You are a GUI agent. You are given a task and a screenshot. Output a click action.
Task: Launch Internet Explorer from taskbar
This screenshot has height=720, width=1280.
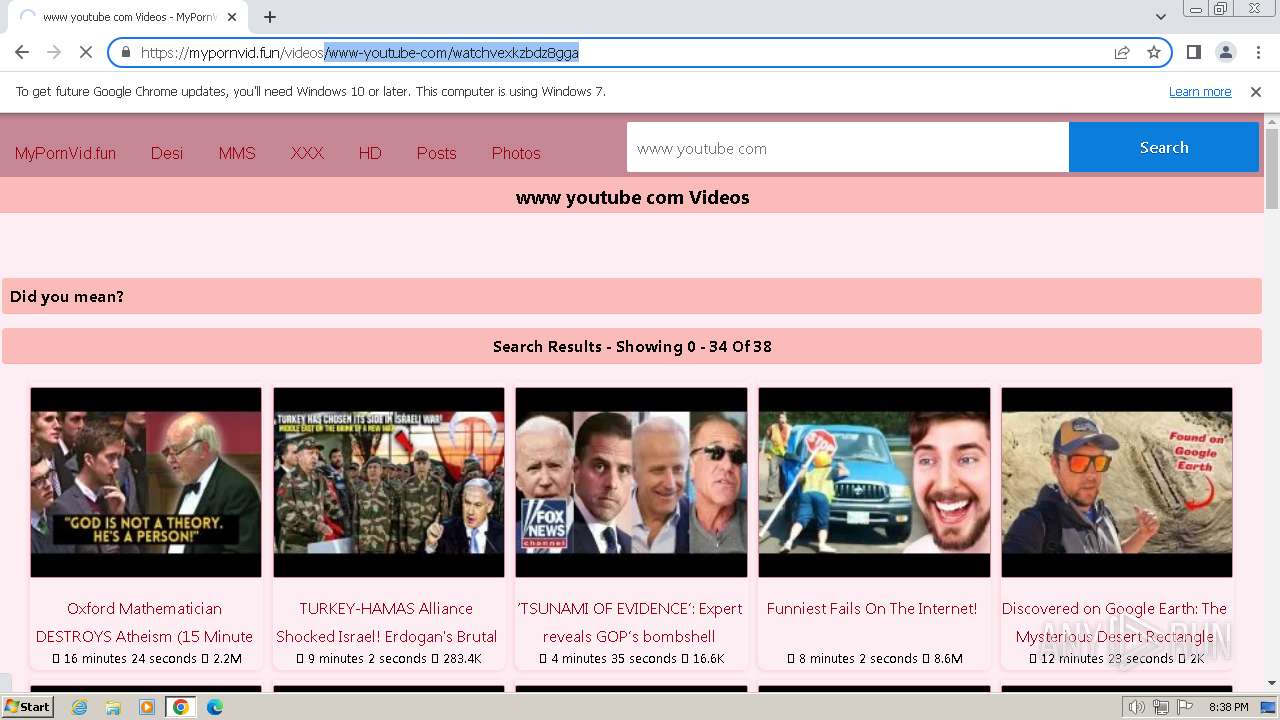[79, 707]
